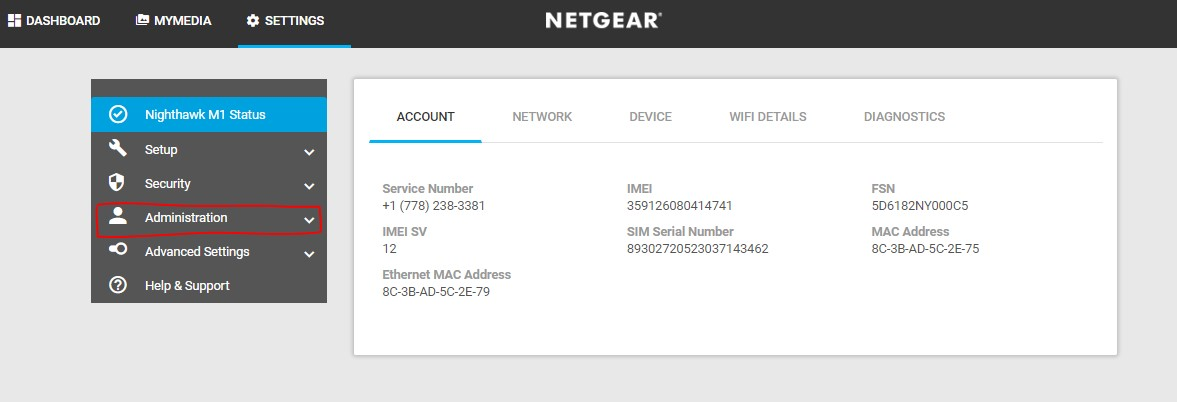
Task: Open the DASHBOARD menu
Action: [x=54, y=21]
